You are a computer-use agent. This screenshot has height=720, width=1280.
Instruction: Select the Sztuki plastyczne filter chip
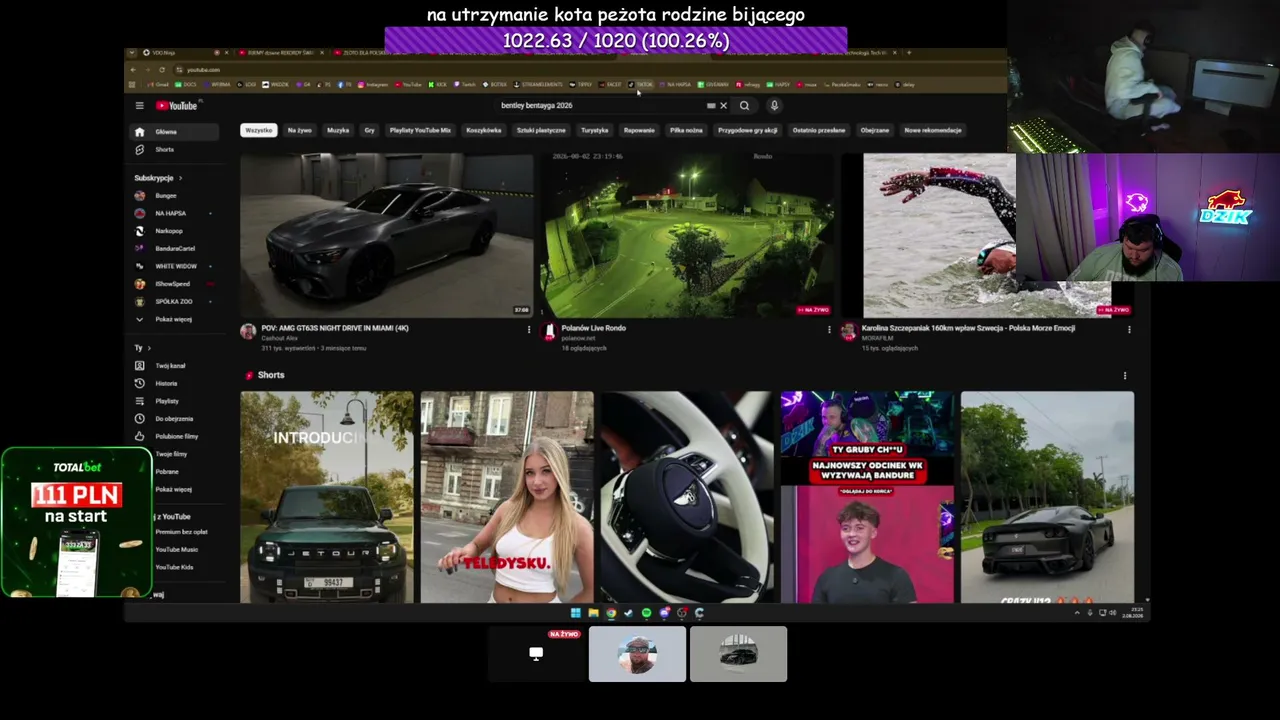tap(541, 130)
